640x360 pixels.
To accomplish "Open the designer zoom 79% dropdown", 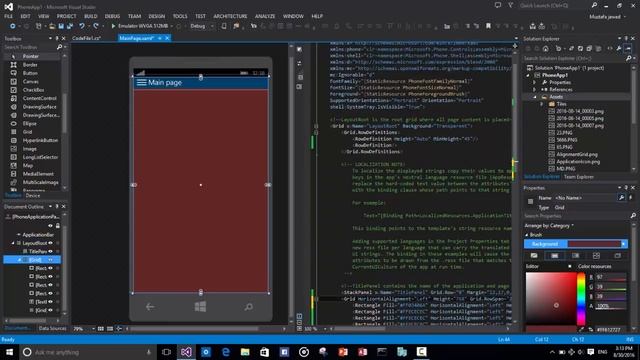I will coord(93,329).
